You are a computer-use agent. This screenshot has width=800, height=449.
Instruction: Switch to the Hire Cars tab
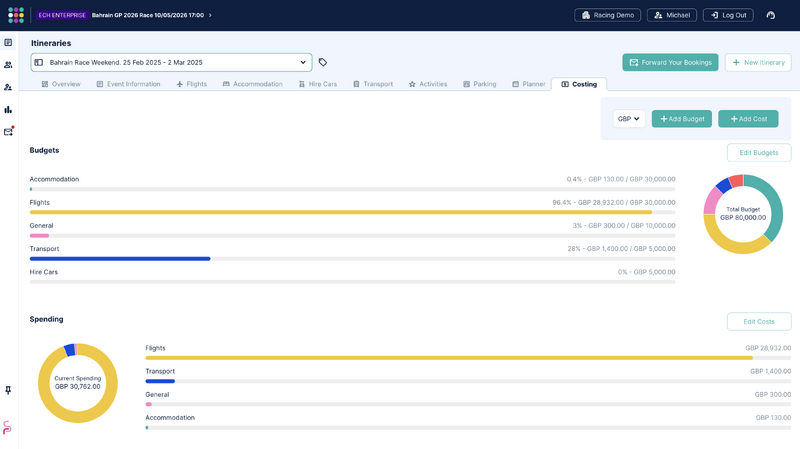point(318,84)
